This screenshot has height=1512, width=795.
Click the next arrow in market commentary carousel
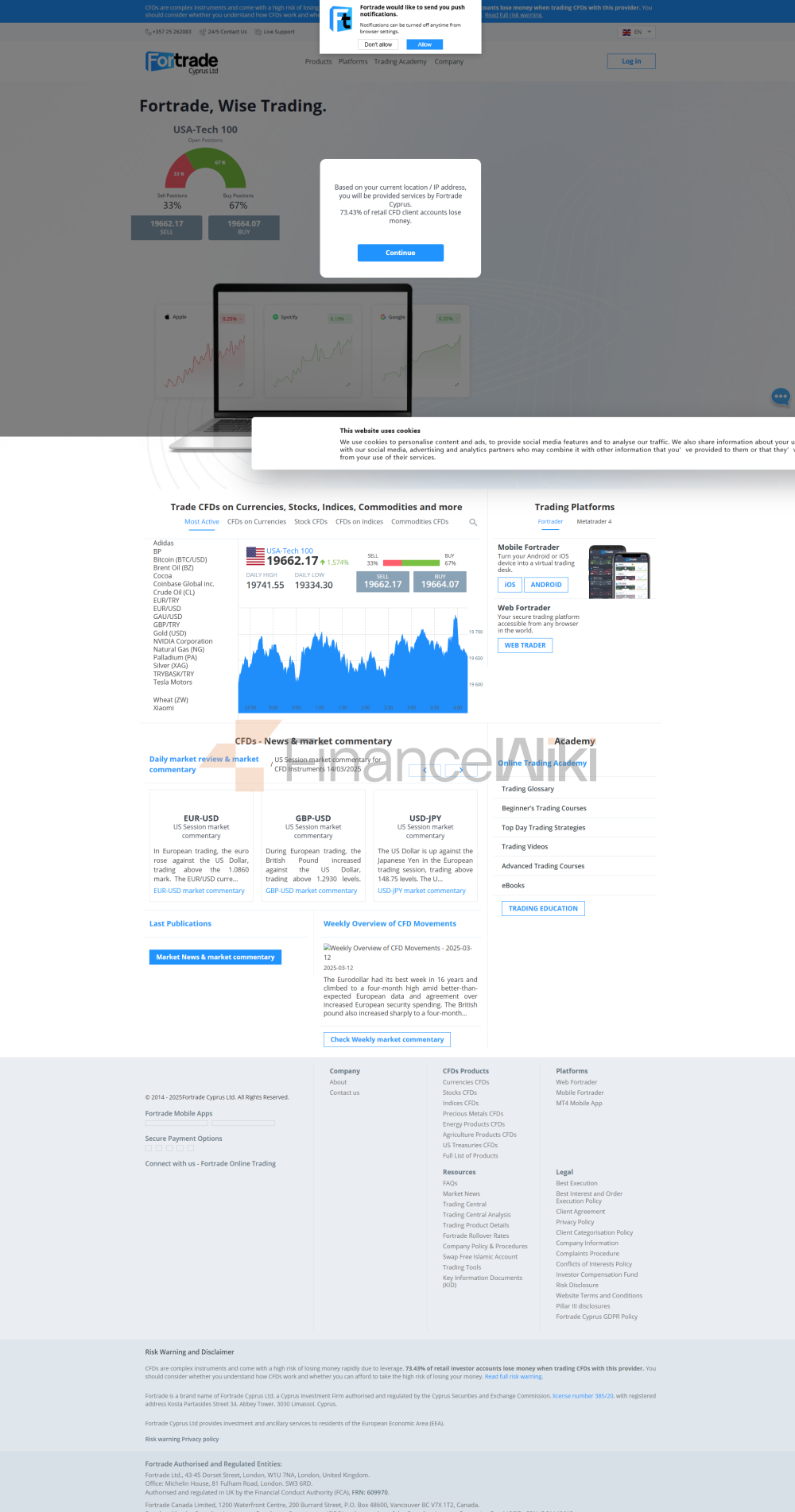point(461,770)
